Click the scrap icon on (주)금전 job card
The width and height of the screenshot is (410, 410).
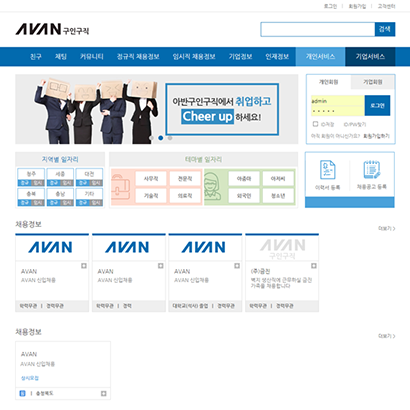(x=314, y=266)
